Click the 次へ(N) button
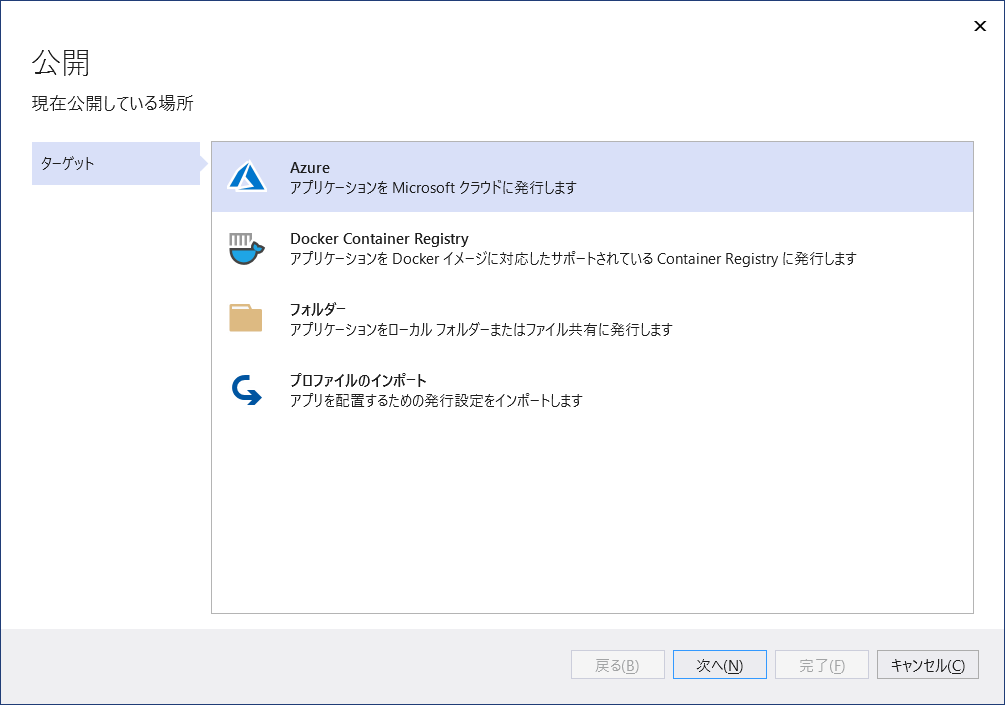Screen dimensions: 1005x705 tap(719, 665)
